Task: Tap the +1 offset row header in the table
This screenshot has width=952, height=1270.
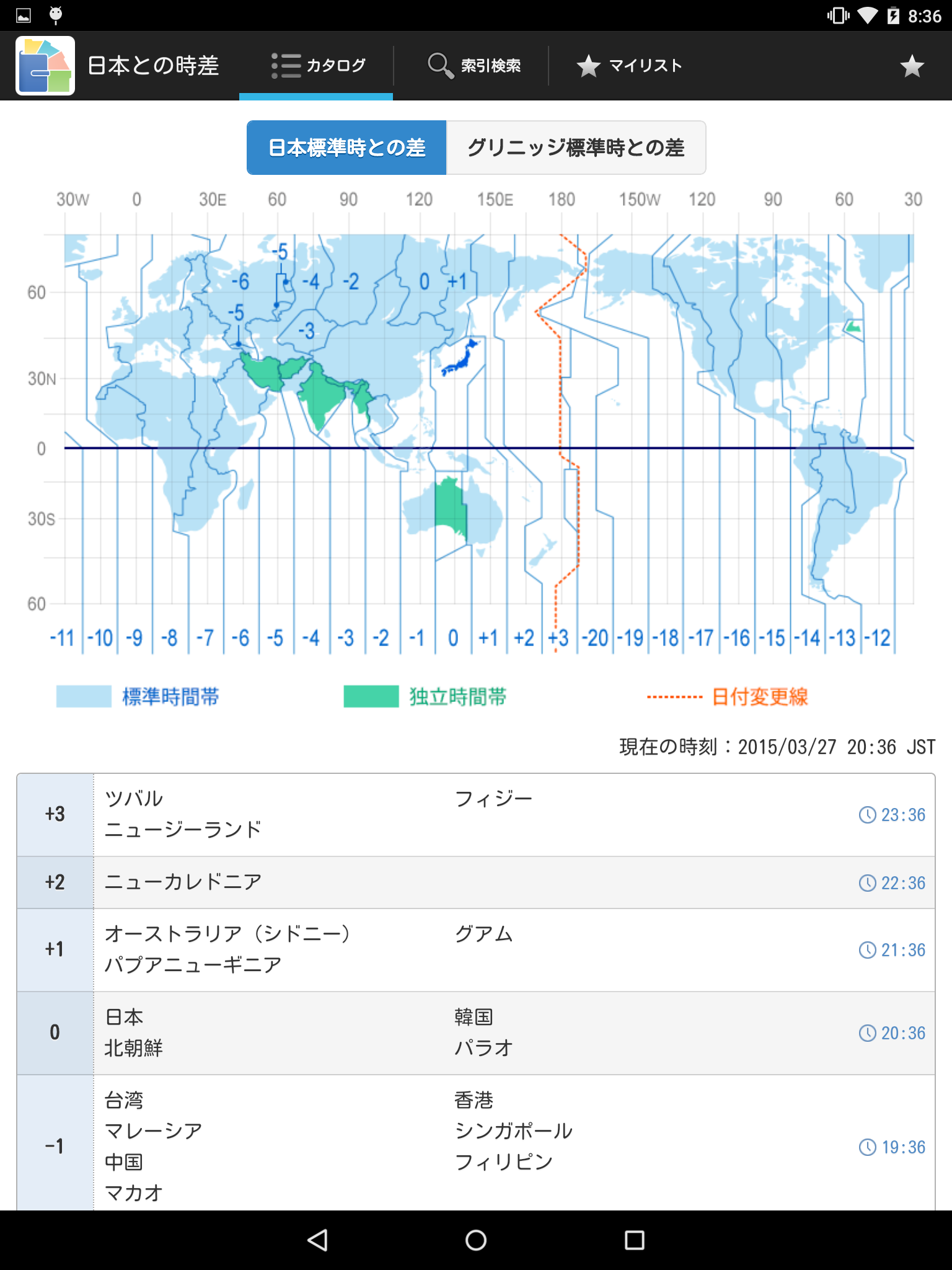Action: tap(55, 950)
